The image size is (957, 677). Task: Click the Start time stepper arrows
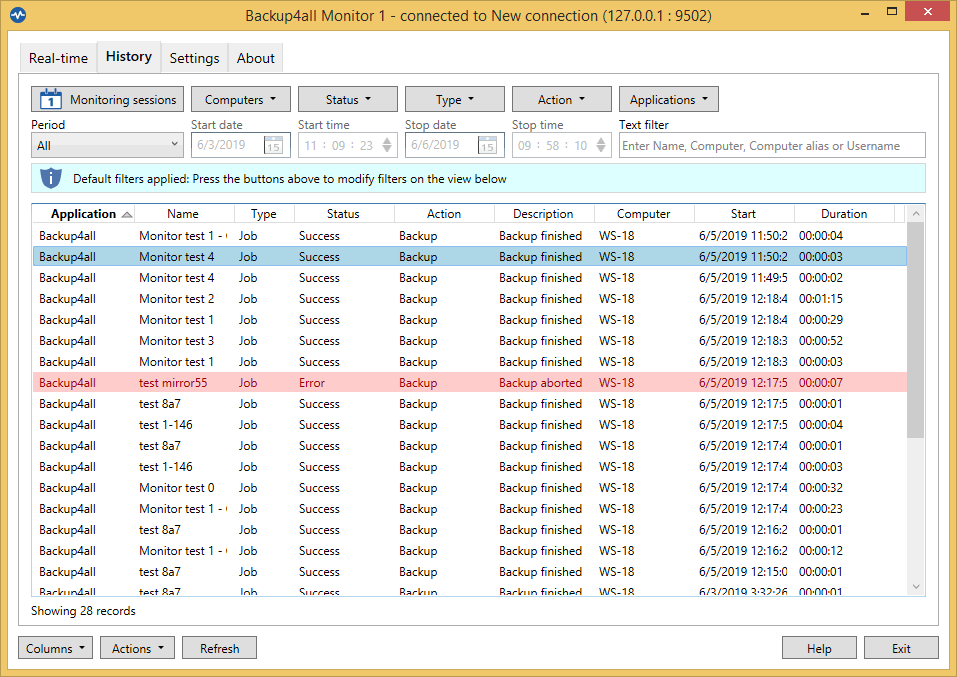click(x=387, y=145)
